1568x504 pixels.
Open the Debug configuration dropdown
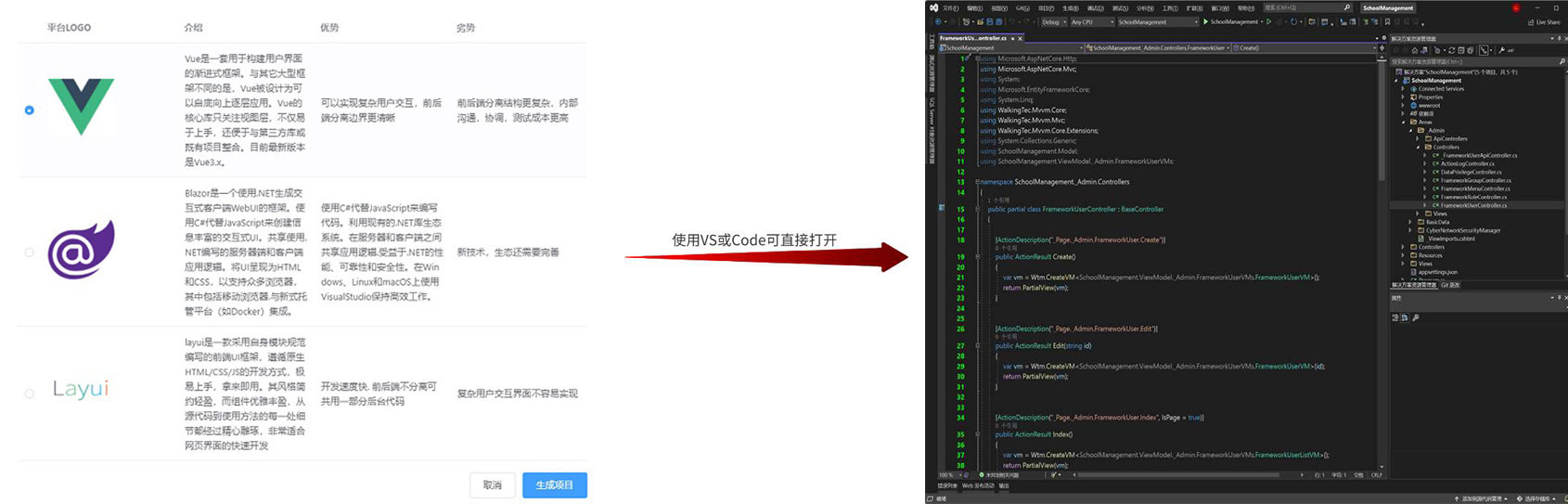[1053, 22]
